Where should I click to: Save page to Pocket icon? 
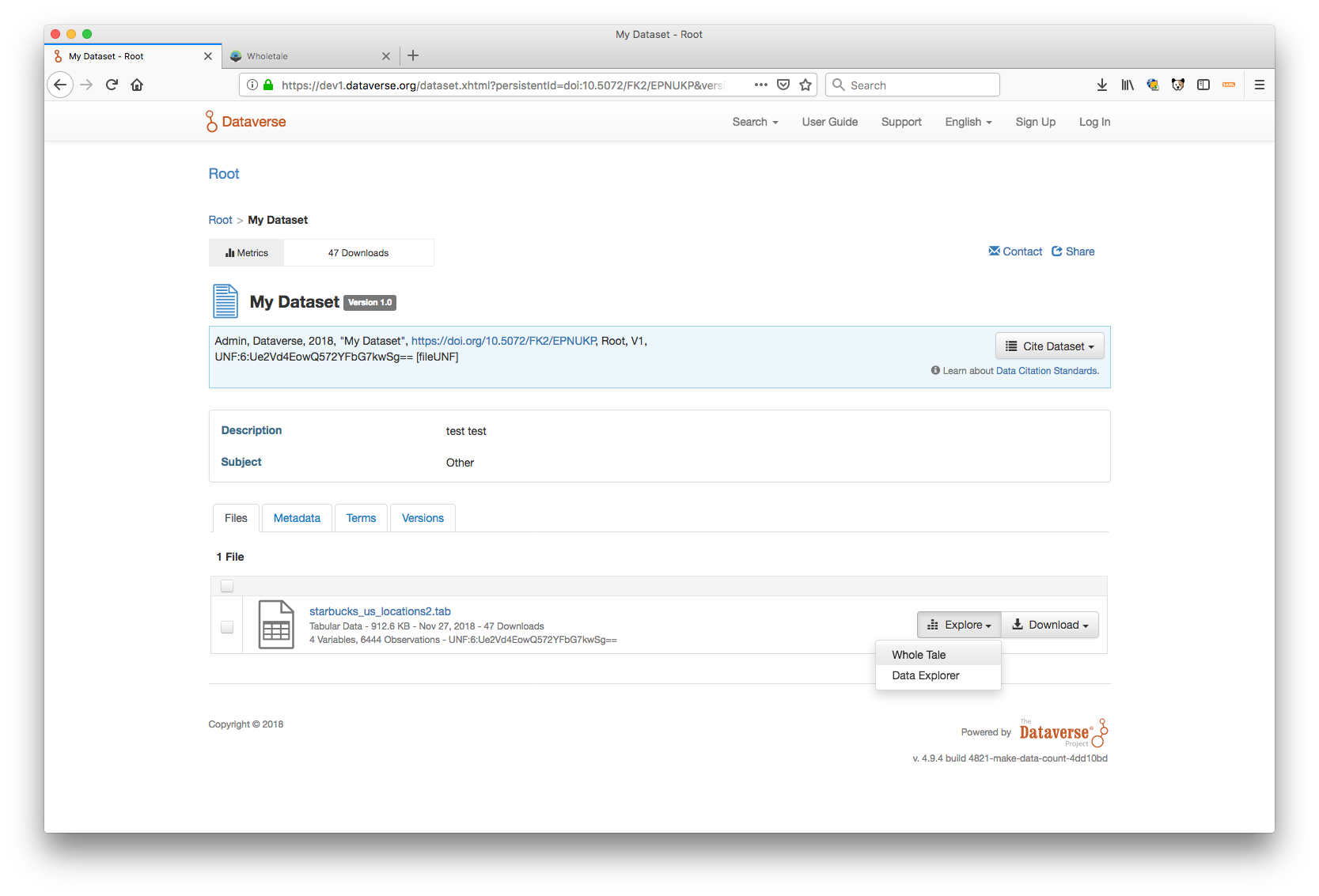click(x=783, y=85)
